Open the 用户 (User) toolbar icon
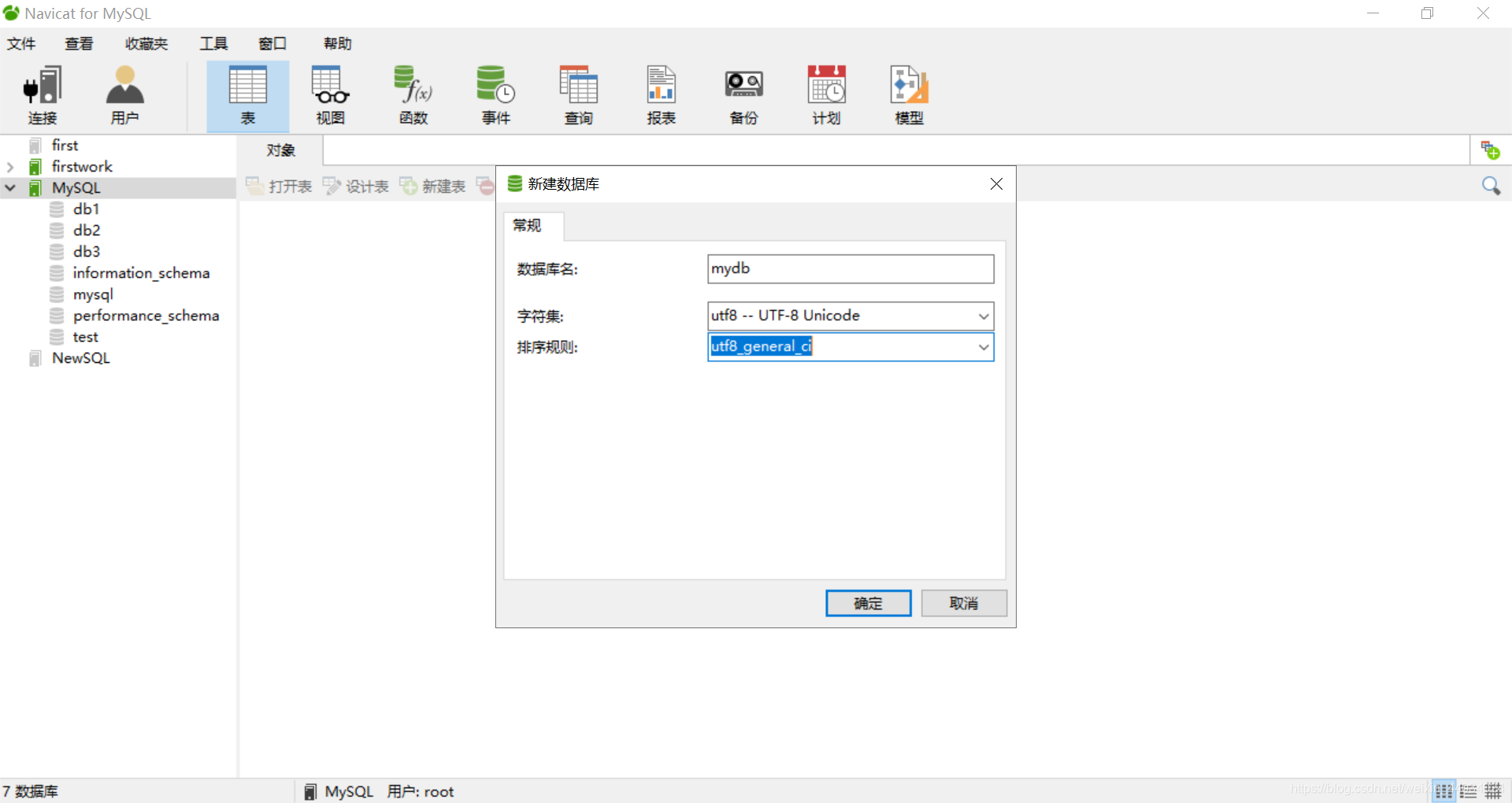 pos(124,95)
